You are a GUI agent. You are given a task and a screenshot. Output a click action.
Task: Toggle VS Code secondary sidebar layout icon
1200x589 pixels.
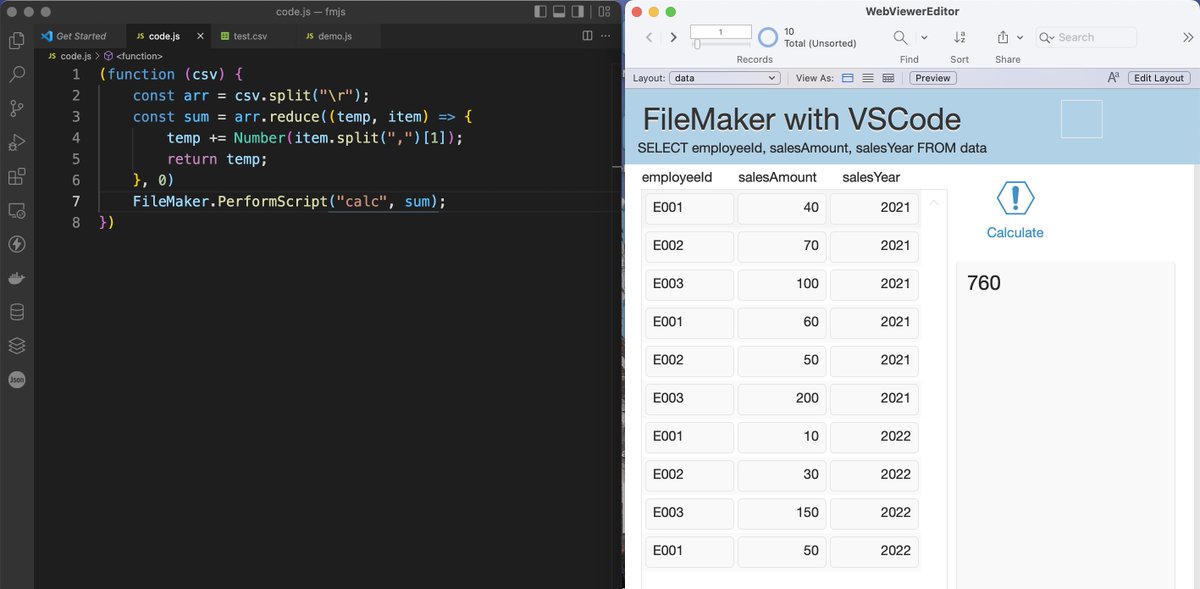click(579, 12)
